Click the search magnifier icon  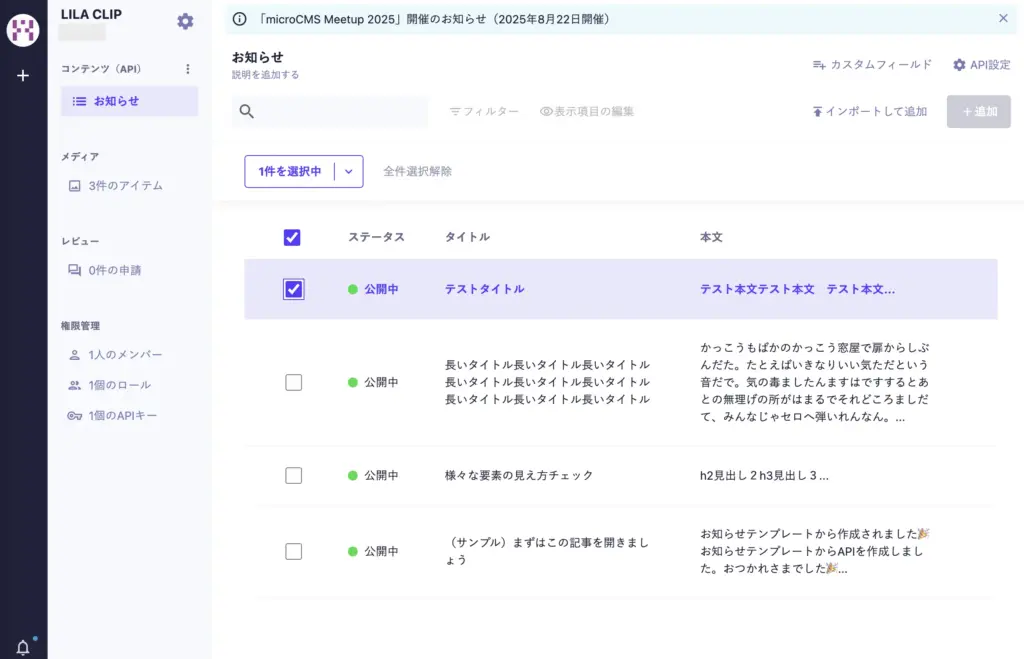pyautogui.click(x=246, y=111)
